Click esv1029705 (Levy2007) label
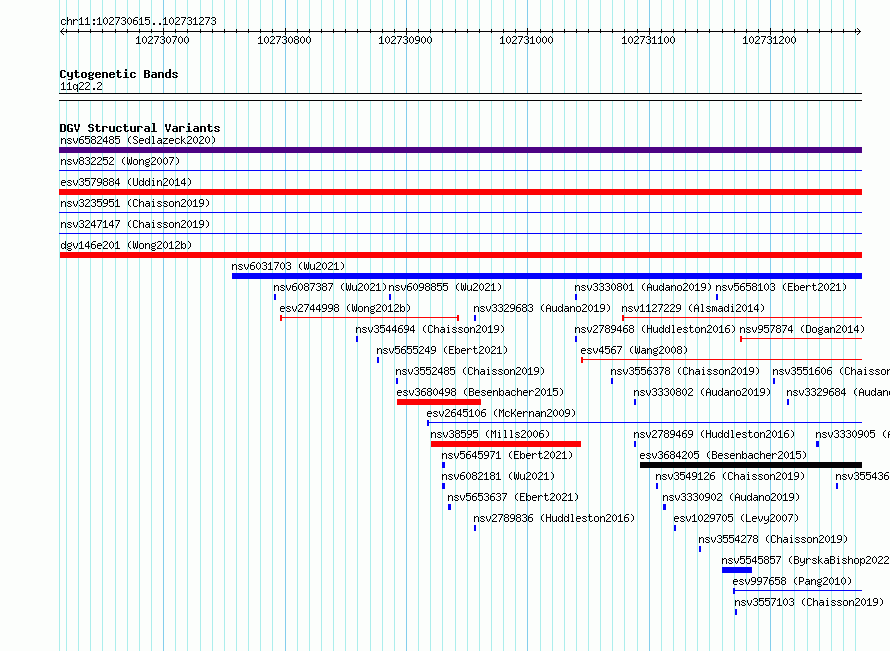 736,518
